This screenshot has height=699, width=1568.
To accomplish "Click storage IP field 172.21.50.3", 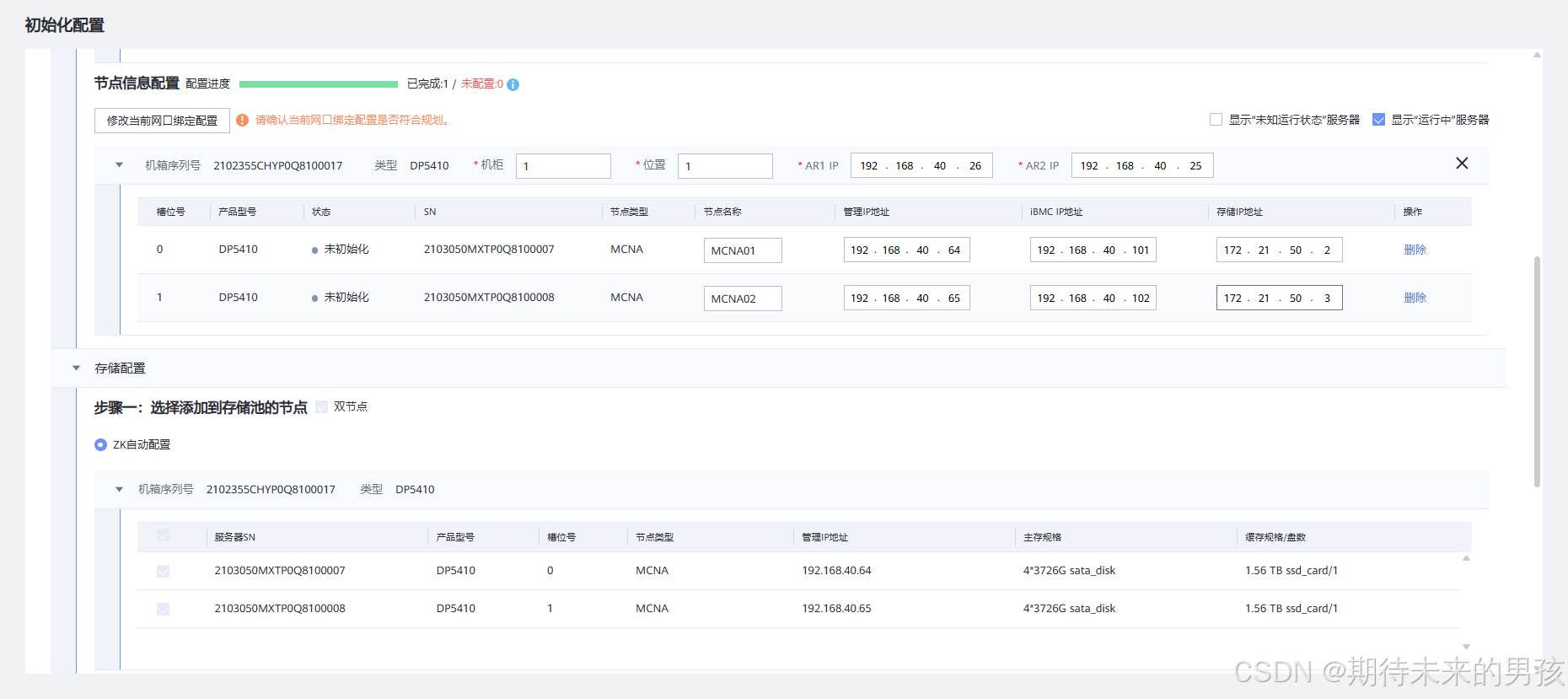I will click(1279, 298).
